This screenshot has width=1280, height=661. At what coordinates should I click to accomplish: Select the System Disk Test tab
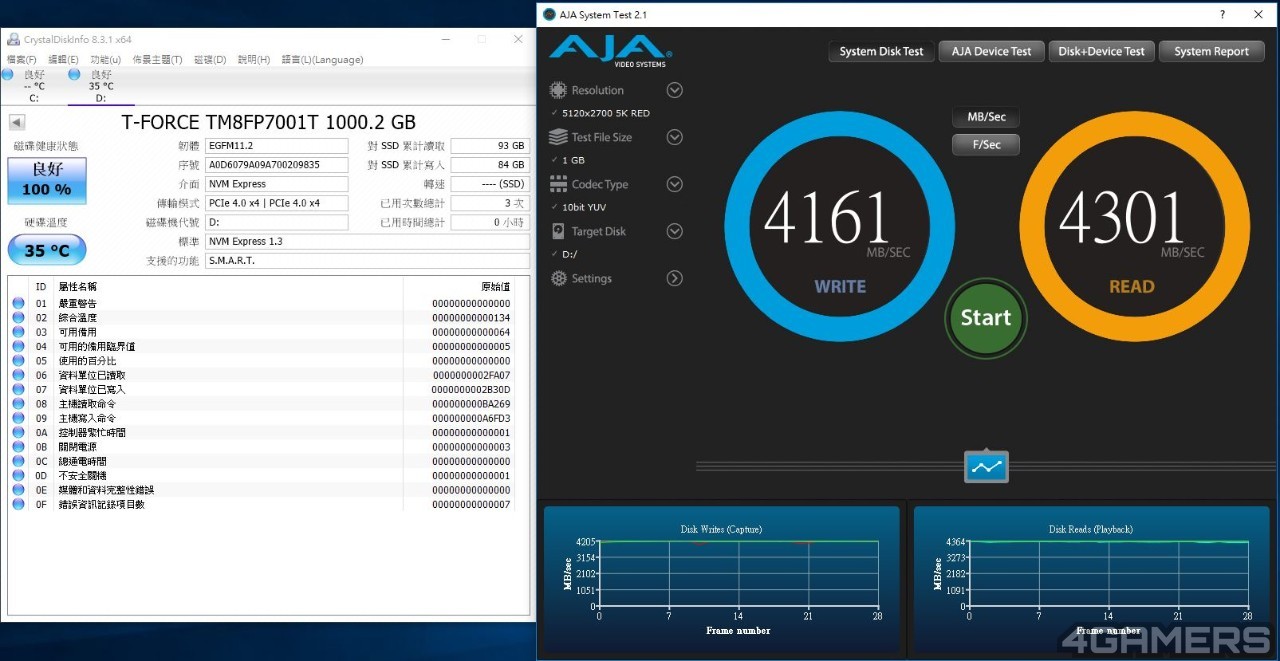coord(881,51)
